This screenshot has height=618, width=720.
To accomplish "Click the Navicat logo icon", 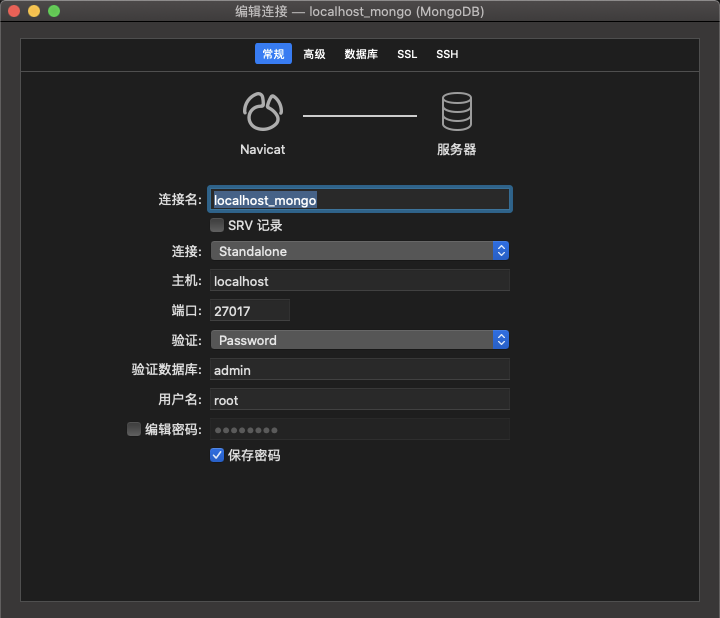I will [x=263, y=112].
